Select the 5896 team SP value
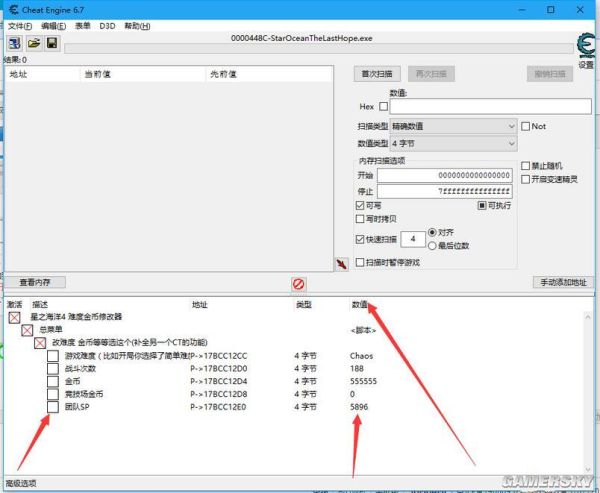 click(359, 407)
